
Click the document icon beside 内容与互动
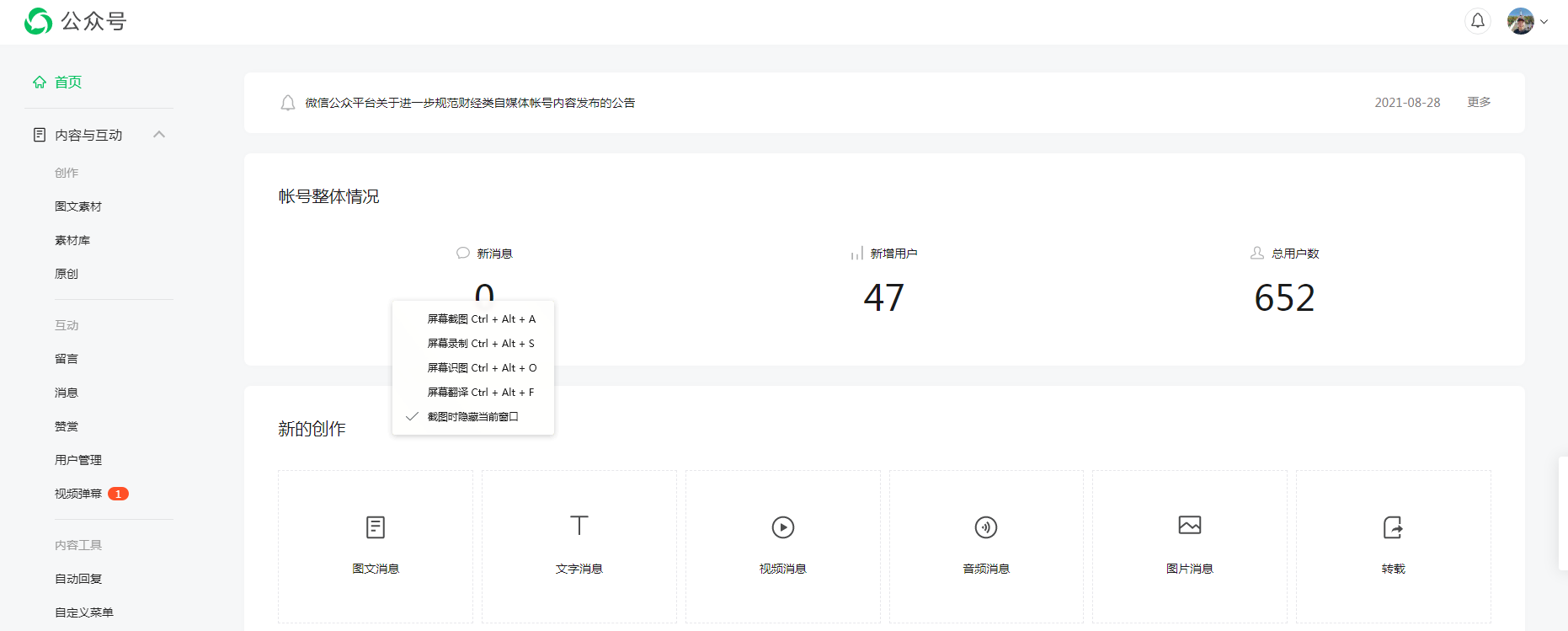click(40, 135)
